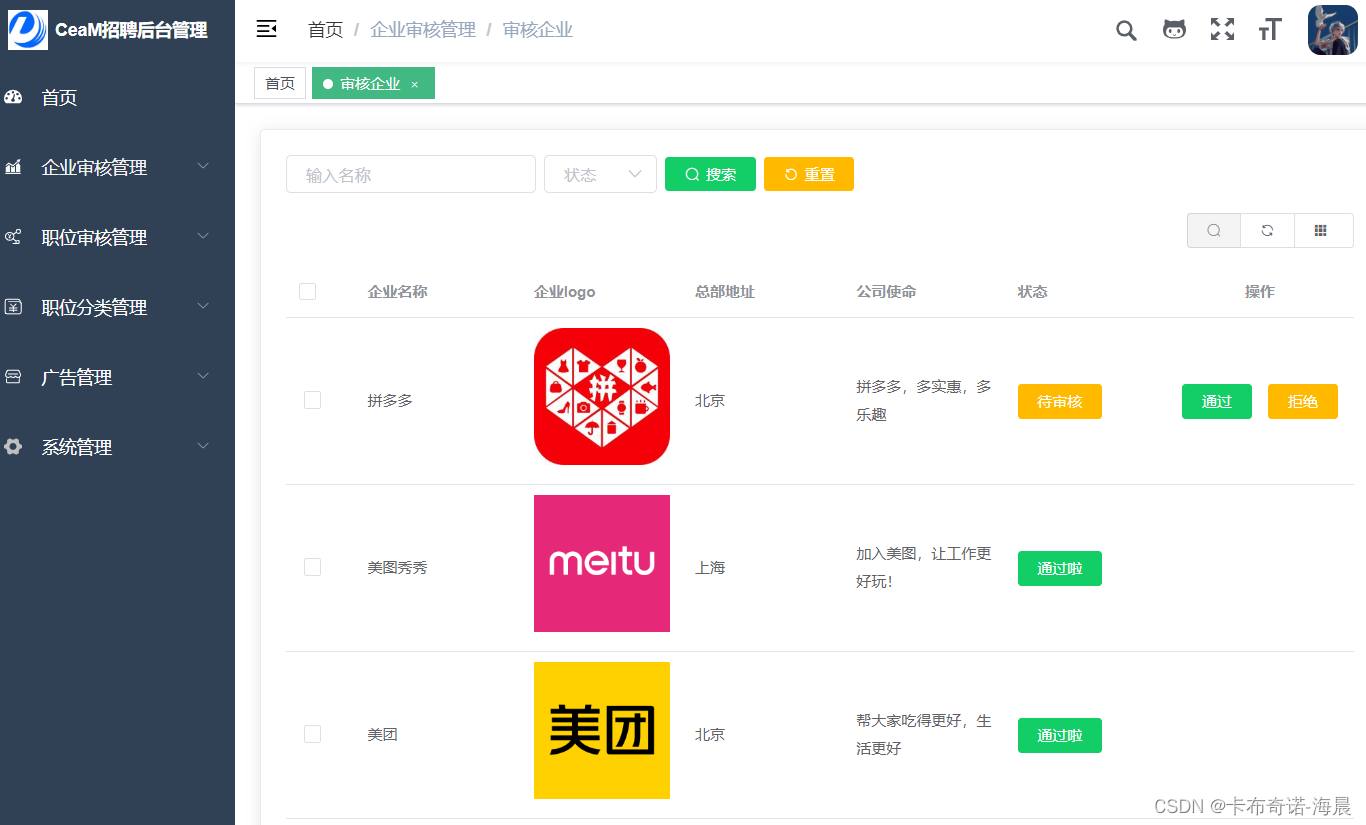Click the 状态 column header

click(x=1033, y=292)
